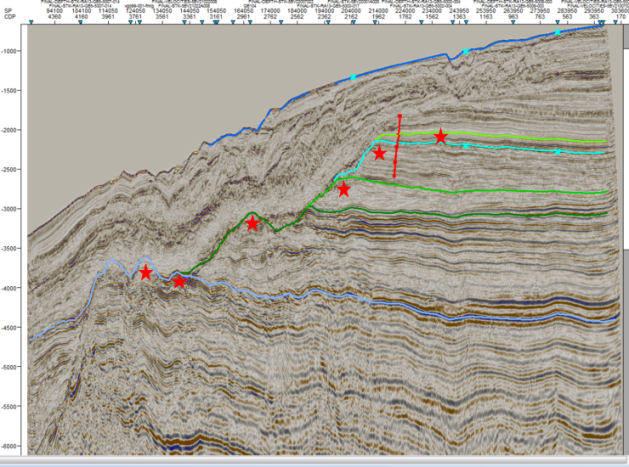Select the red vertical well path line
Image resolution: width=629 pixels, height=467 pixels.
pyautogui.click(x=398, y=146)
